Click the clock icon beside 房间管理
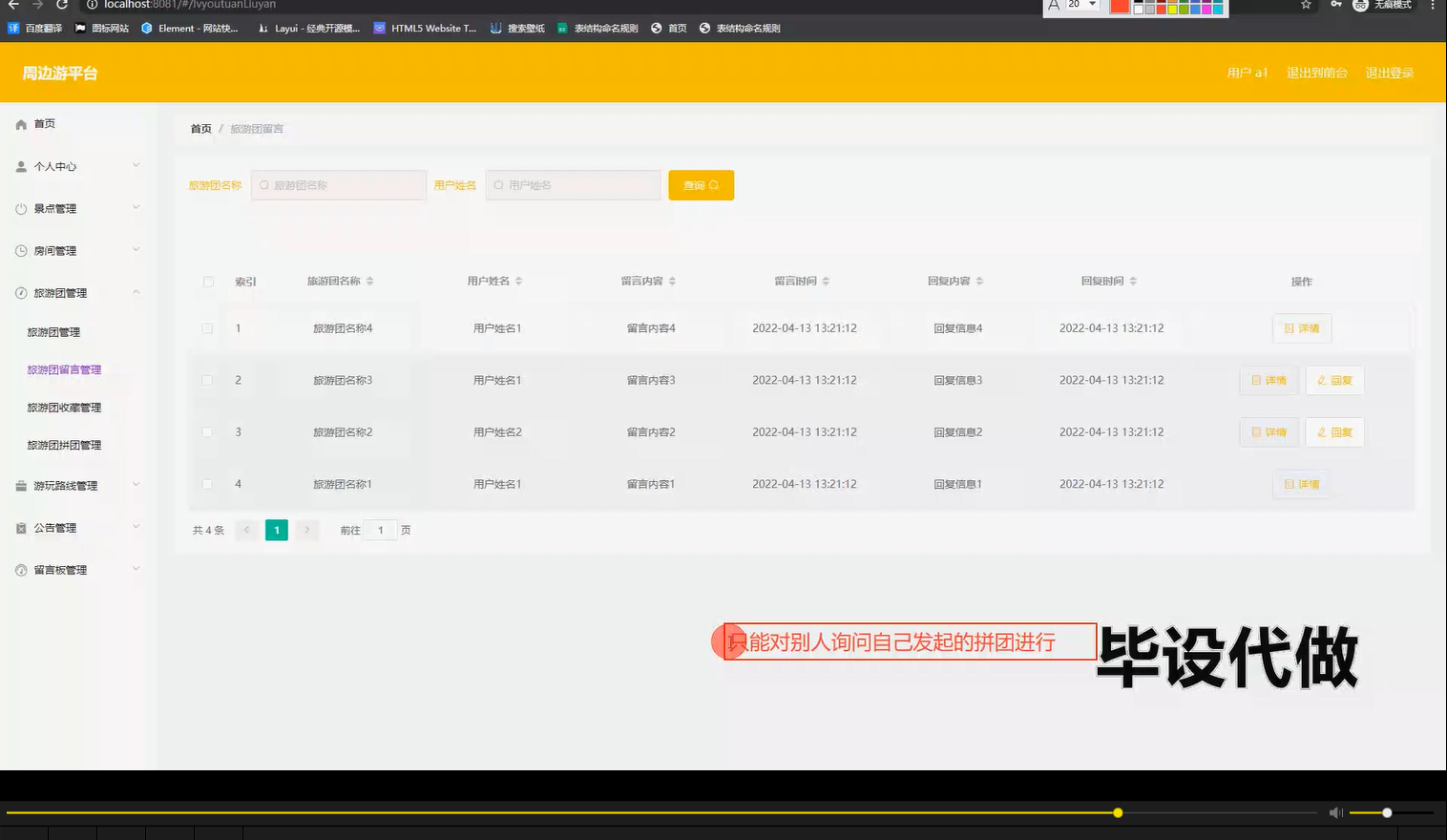Screen dimensions: 1447x840 (x=21, y=251)
